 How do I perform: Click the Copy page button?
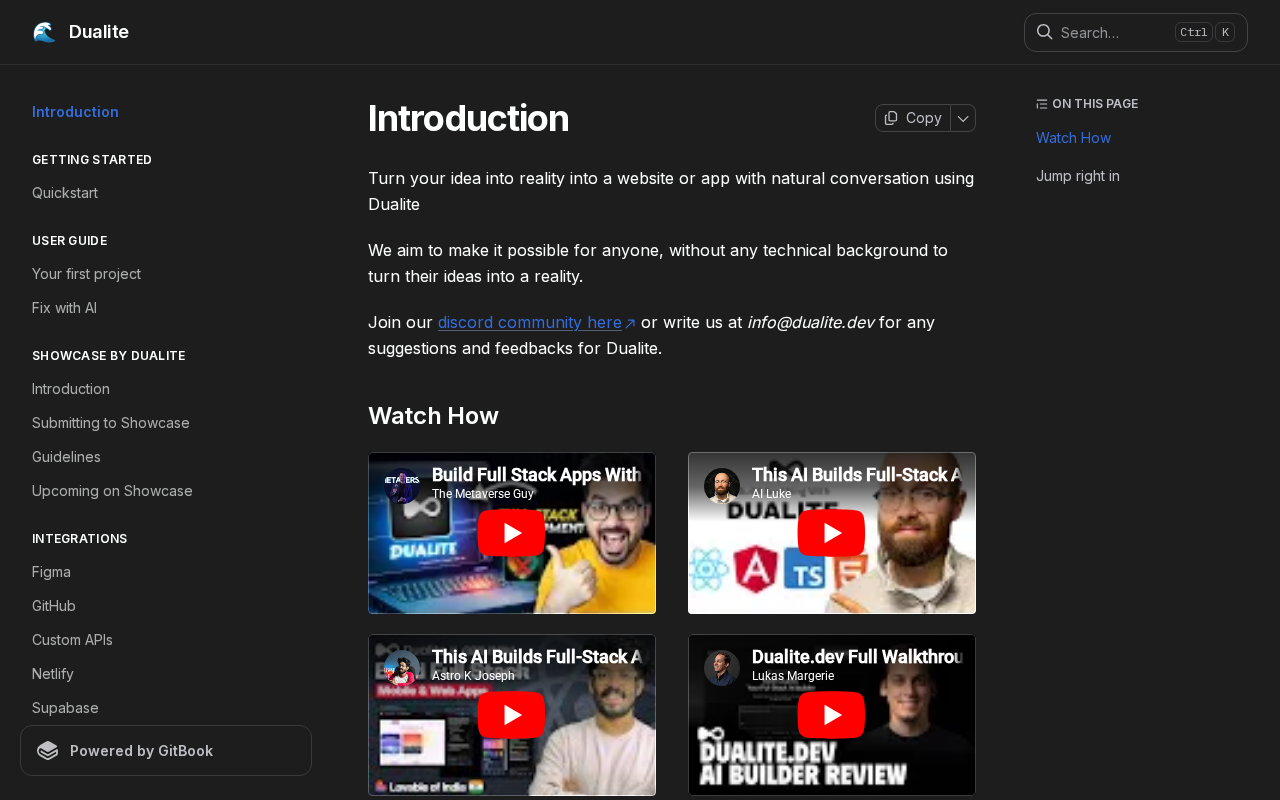pyautogui.click(x=913, y=118)
